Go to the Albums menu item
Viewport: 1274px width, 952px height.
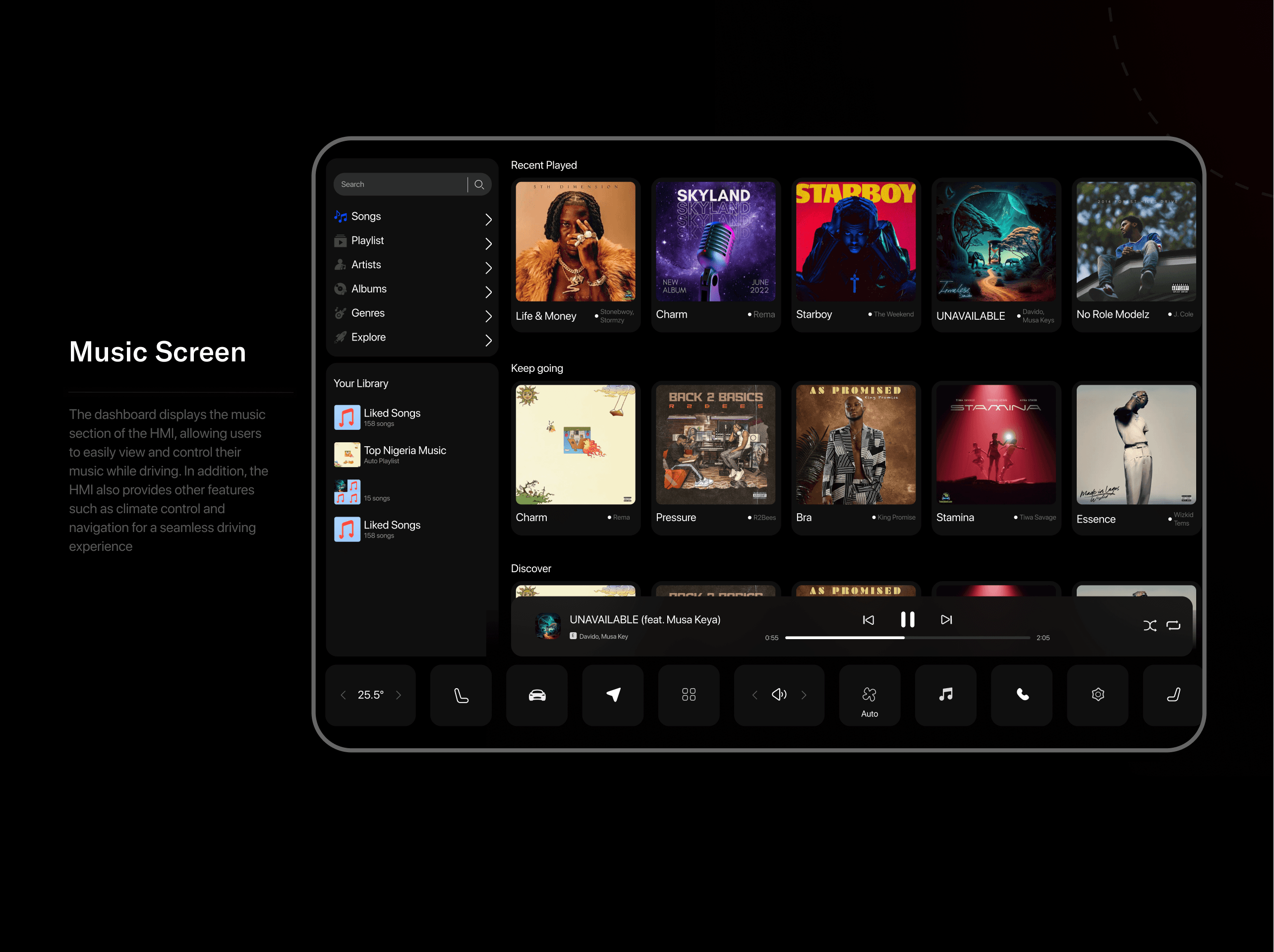point(412,289)
